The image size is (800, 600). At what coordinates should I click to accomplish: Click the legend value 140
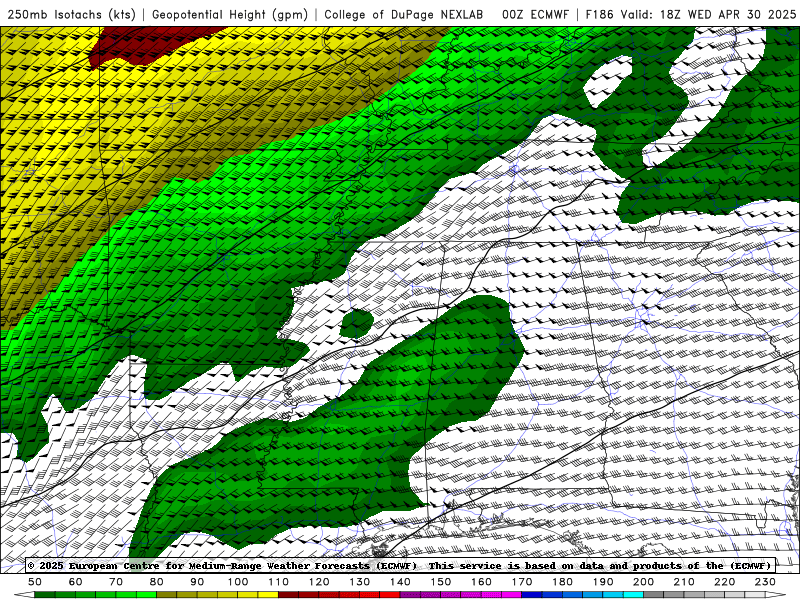[400, 582]
